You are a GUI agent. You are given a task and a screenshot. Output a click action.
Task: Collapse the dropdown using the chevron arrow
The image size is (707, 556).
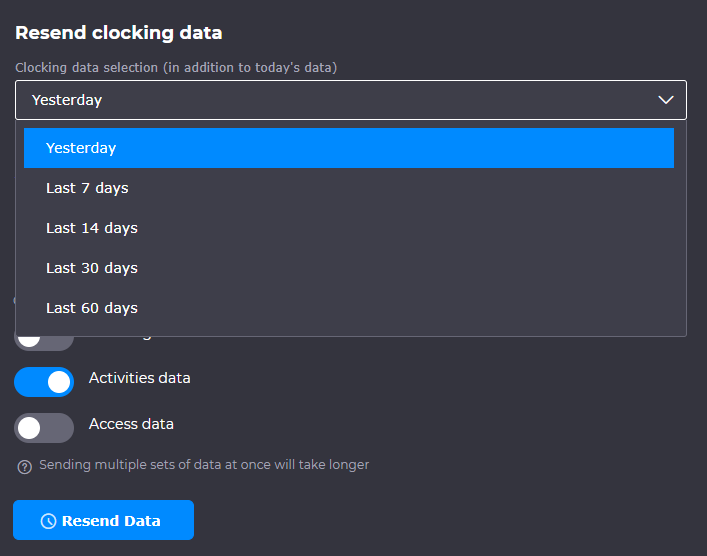click(x=666, y=100)
